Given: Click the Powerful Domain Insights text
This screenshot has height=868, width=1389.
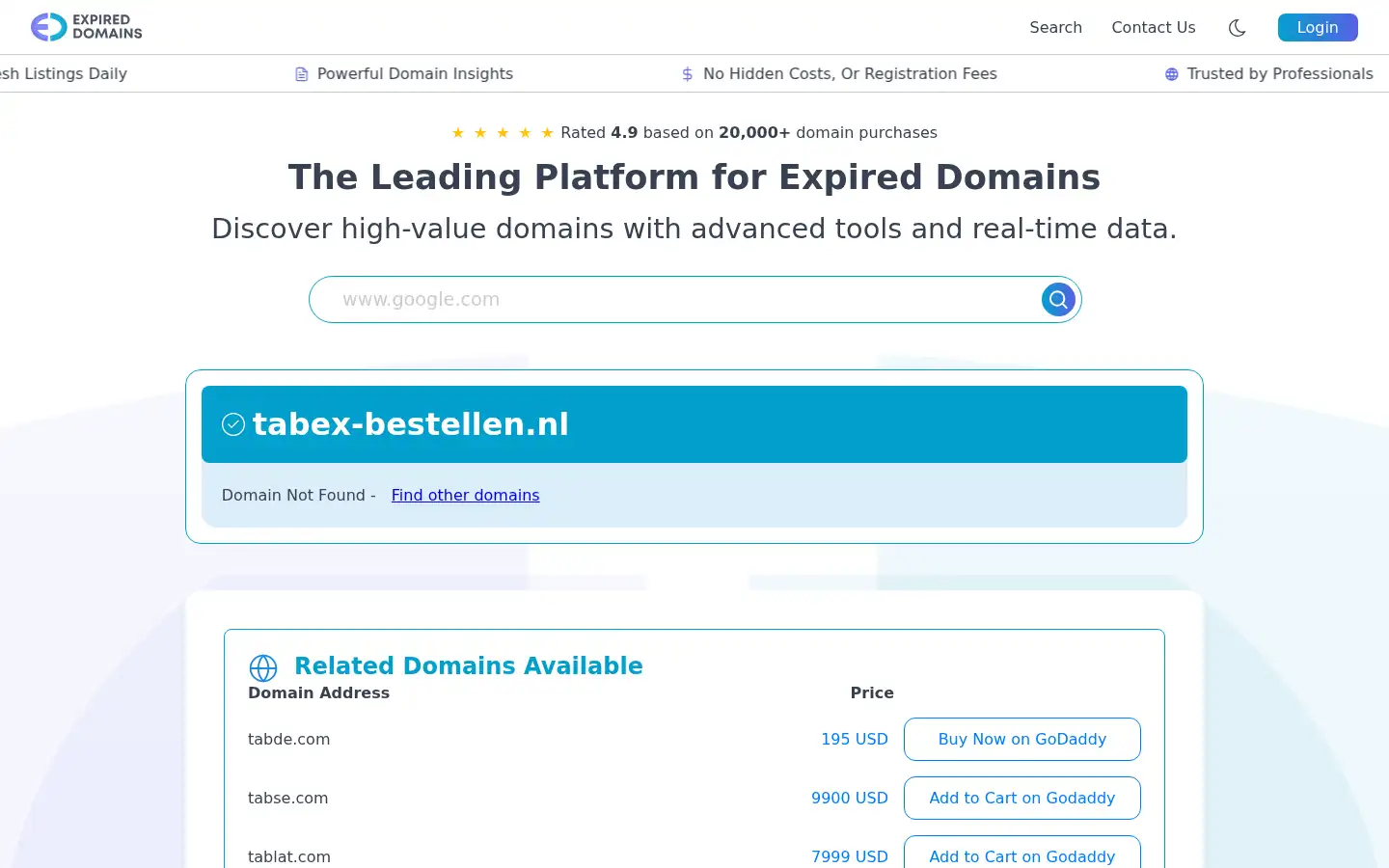Looking at the screenshot, I should click(x=415, y=74).
